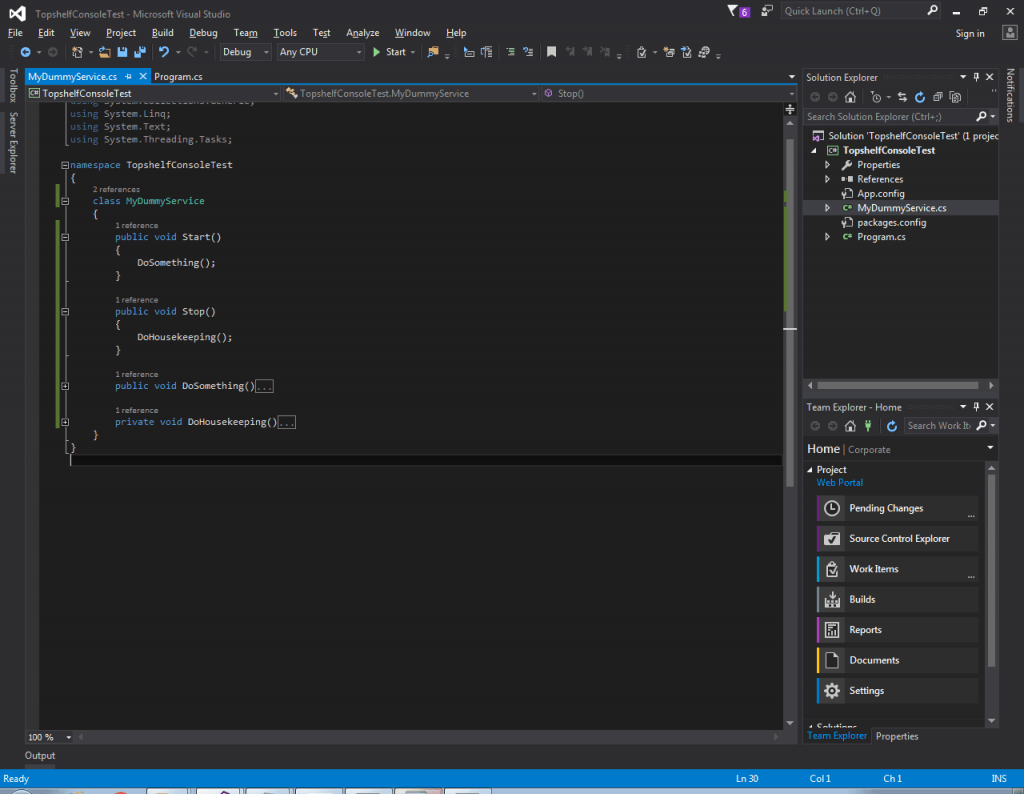Switch to the Program.cs tab
Screen dimensions: 1024x794
(178, 76)
